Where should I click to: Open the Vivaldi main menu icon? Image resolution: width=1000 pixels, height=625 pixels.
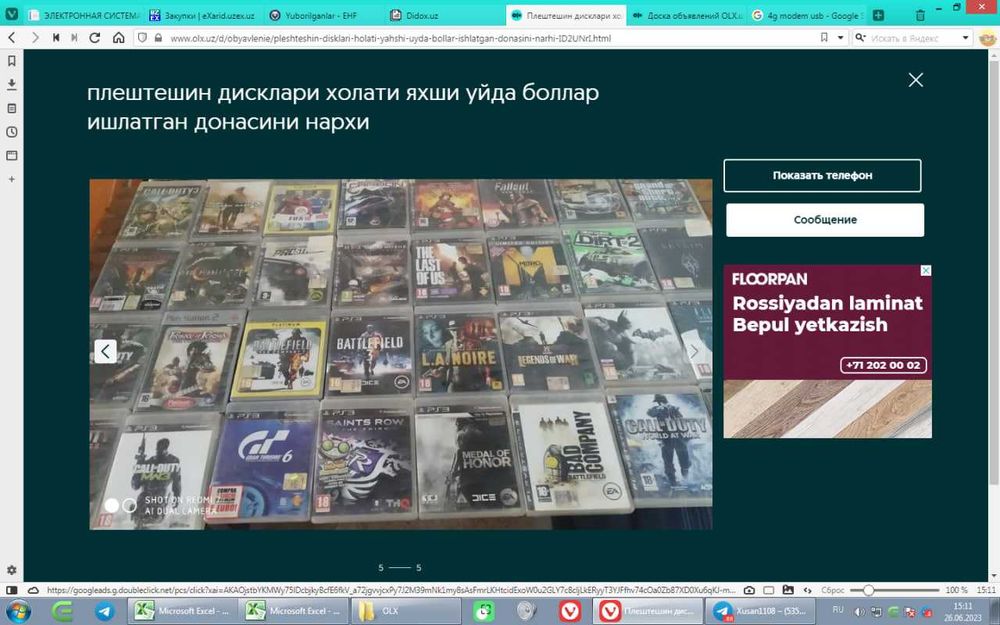[11, 15]
